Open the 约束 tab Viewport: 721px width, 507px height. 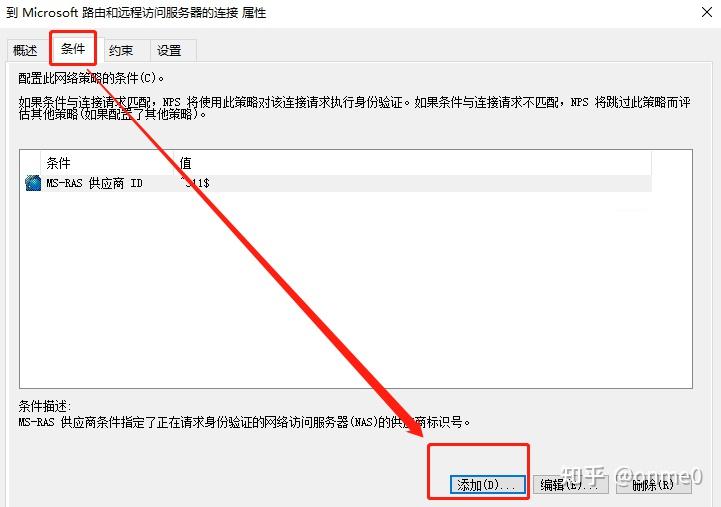[x=122, y=51]
